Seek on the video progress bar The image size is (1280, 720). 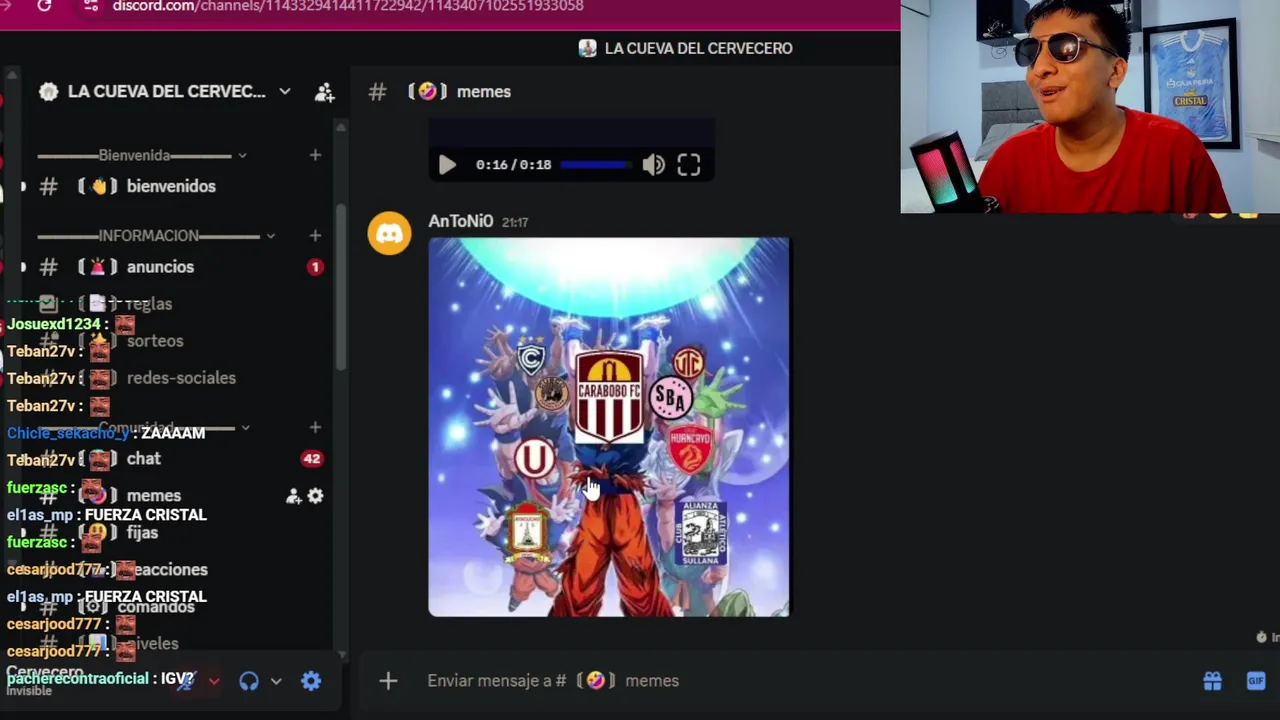pyautogui.click(x=596, y=165)
